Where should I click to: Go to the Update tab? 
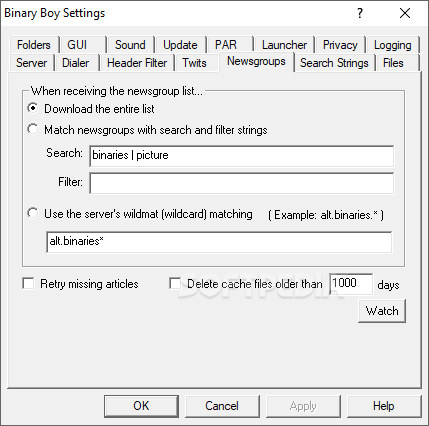tap(180, 45)
